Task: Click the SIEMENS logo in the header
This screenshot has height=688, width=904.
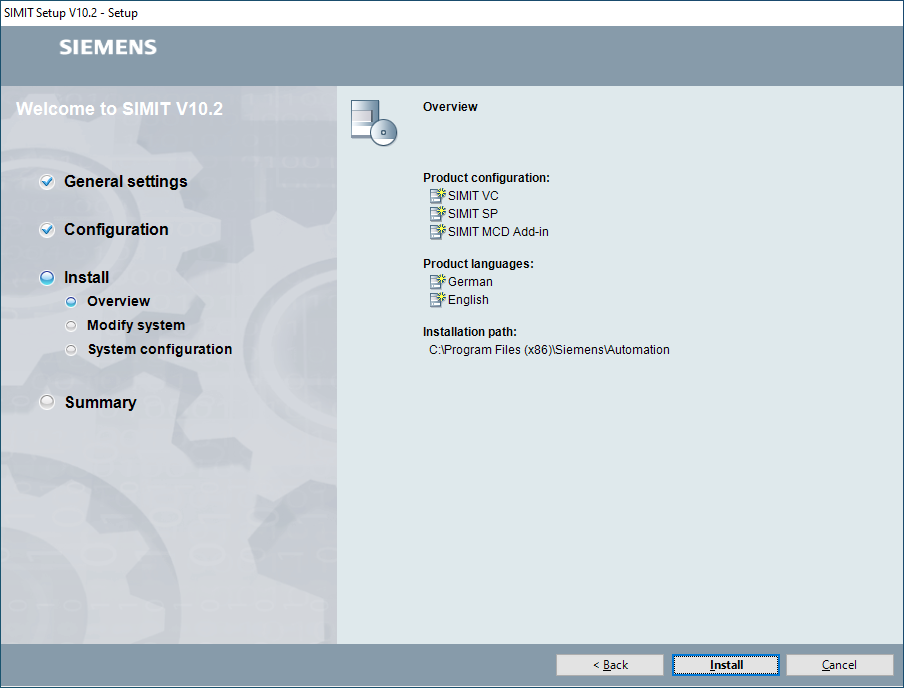Action: (x=107, y=46)
